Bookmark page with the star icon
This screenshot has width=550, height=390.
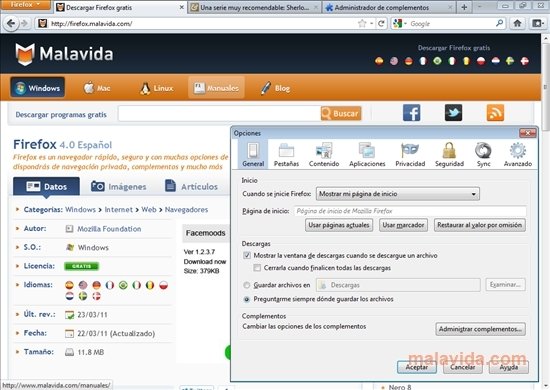coord(362,23)
